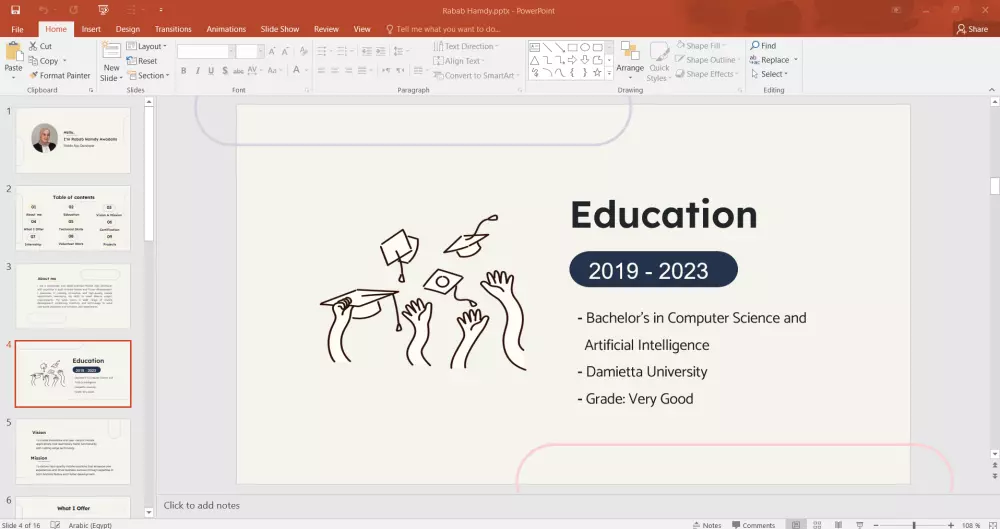The image size is (1000, 529).
Task: Select slide 5 Vision thumbnail
Action: click(73, 451)
